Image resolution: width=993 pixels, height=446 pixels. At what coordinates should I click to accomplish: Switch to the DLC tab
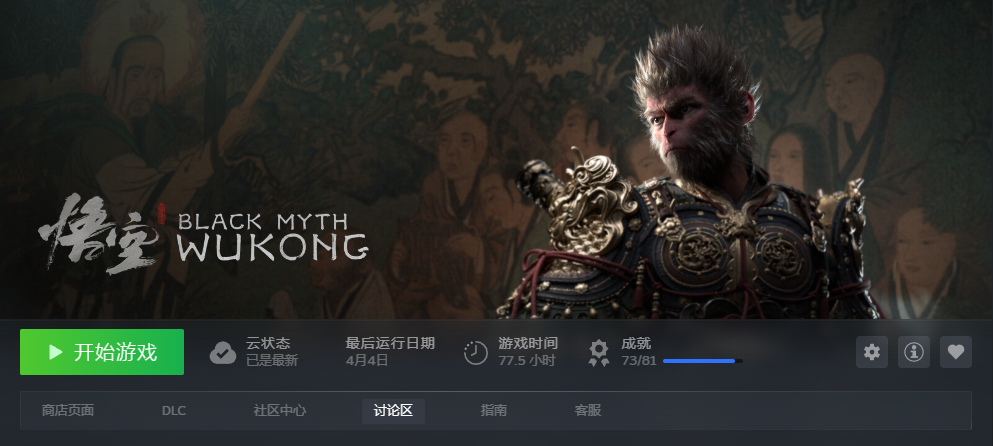tap(174, 411)
